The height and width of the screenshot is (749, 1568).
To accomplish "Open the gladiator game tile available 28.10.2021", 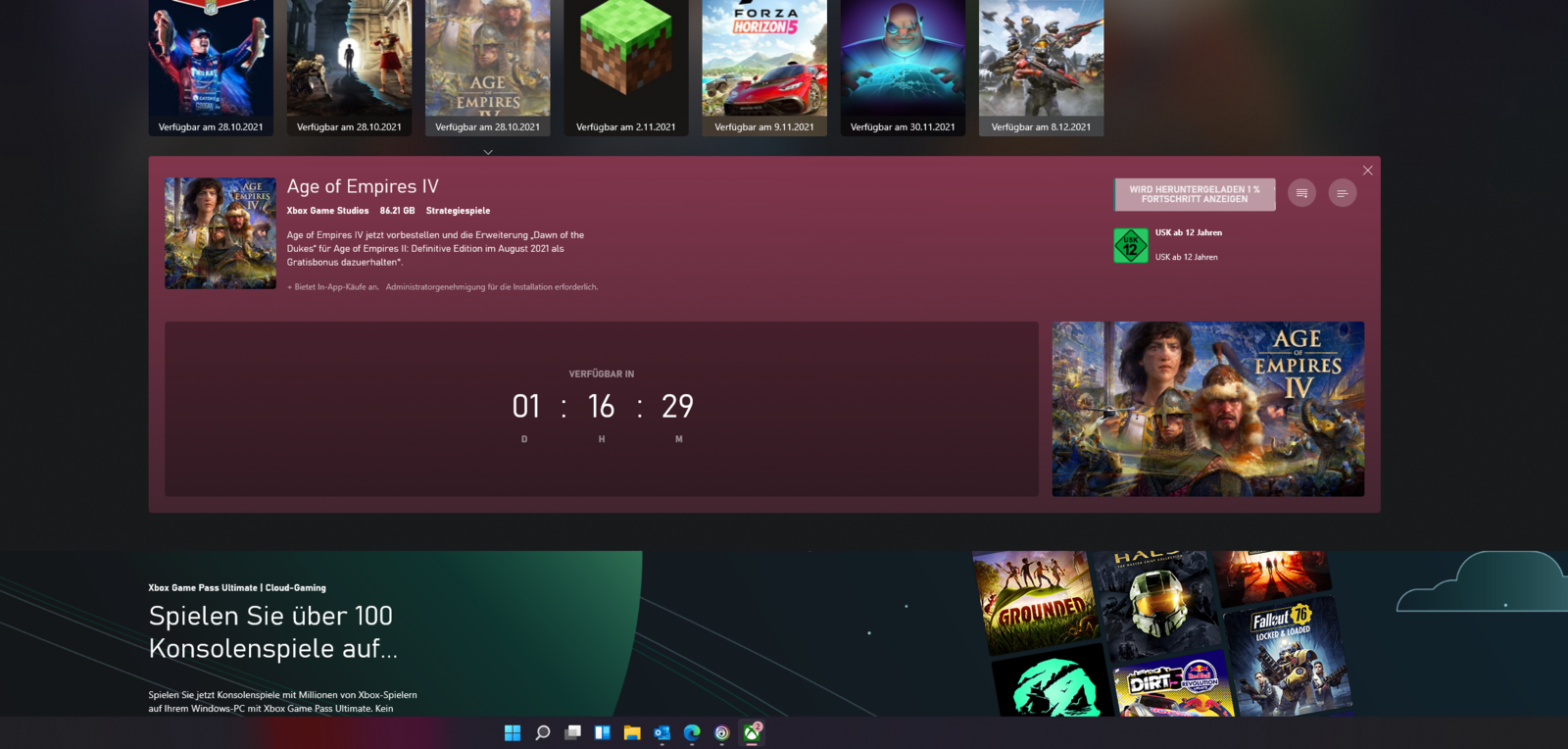I will point(349,68).
